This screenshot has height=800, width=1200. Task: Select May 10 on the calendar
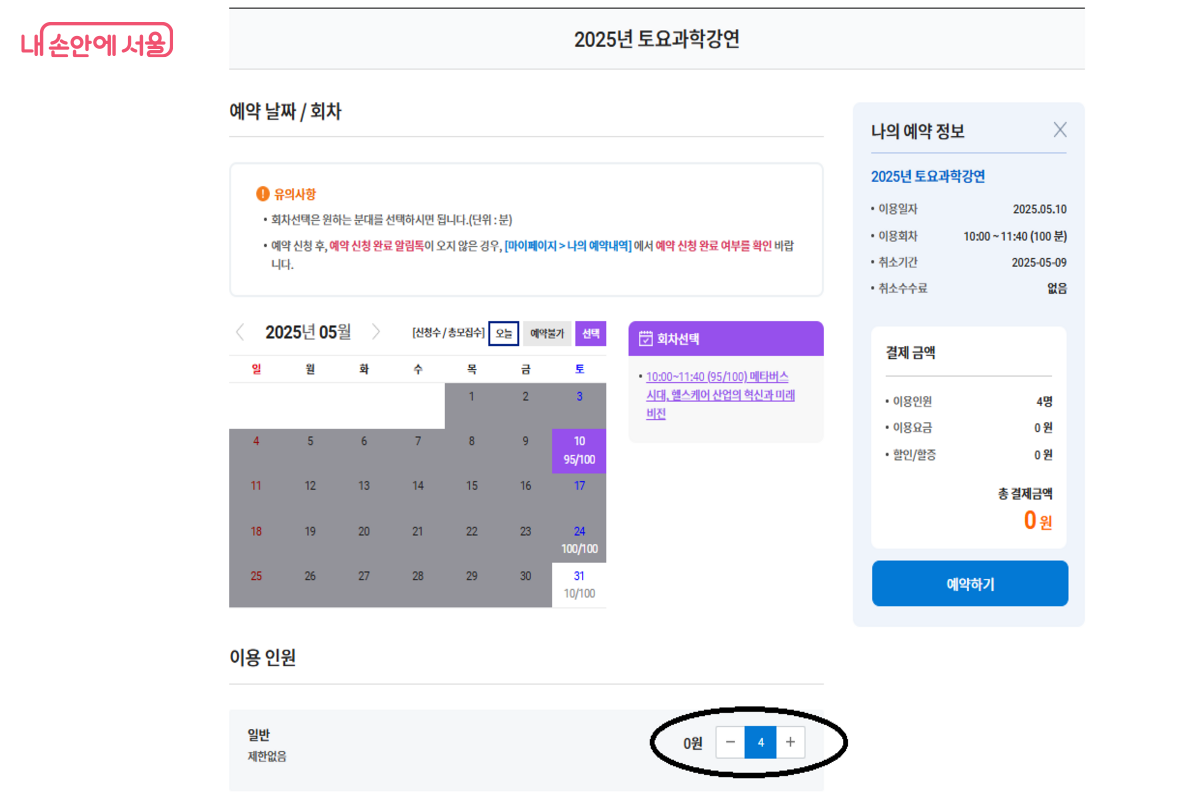coord(579,450)
